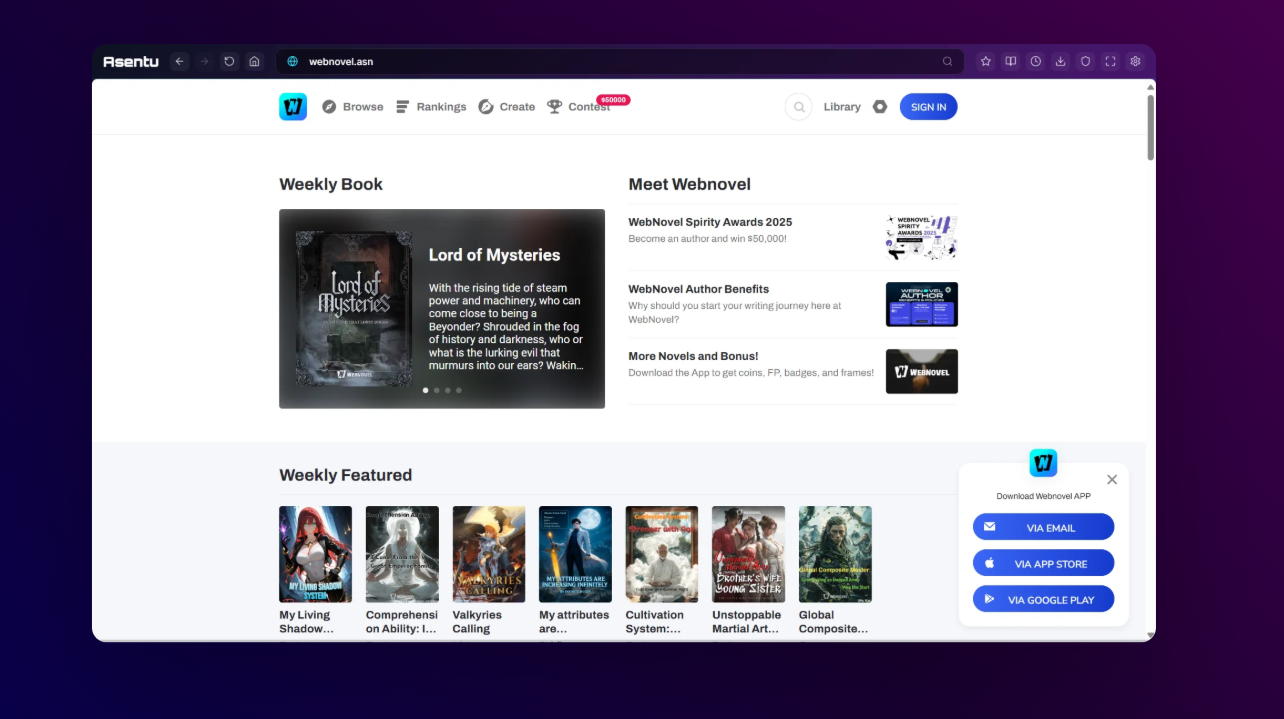Viewport: 1284px width, 719px height.
Task: Click the Webnovel logo in the download popup
Action: tap(1043, 463)
